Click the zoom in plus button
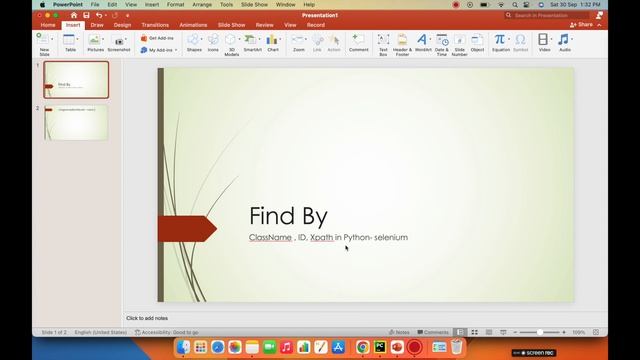 point(564,332)
